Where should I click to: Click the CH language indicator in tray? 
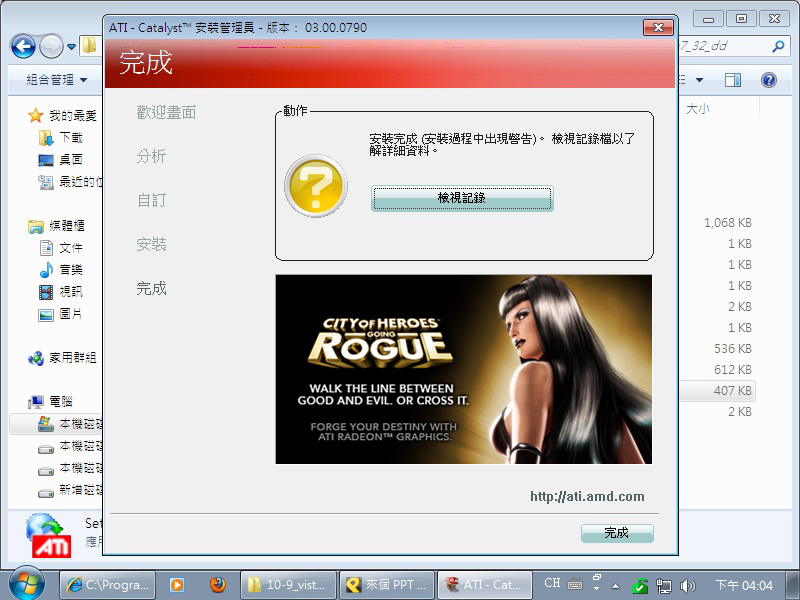(x=552, y=584)
